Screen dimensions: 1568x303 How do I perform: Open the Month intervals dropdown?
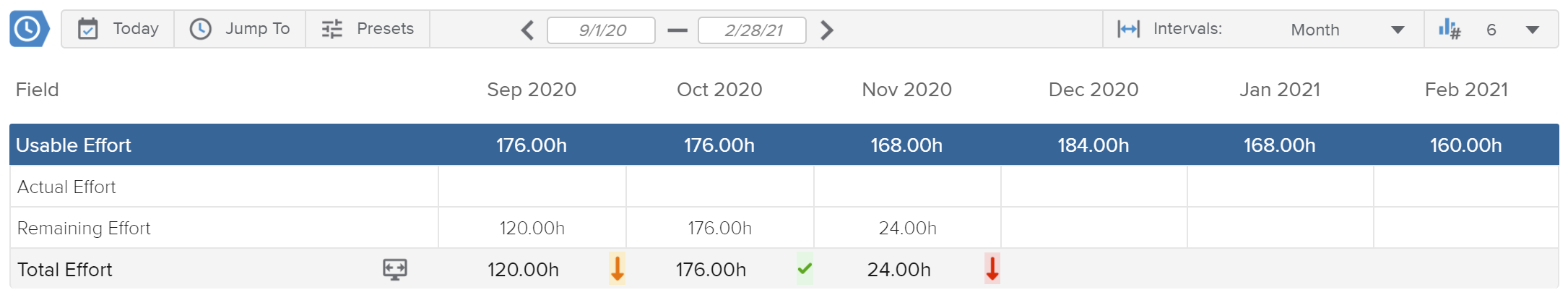pos(1346,30)
